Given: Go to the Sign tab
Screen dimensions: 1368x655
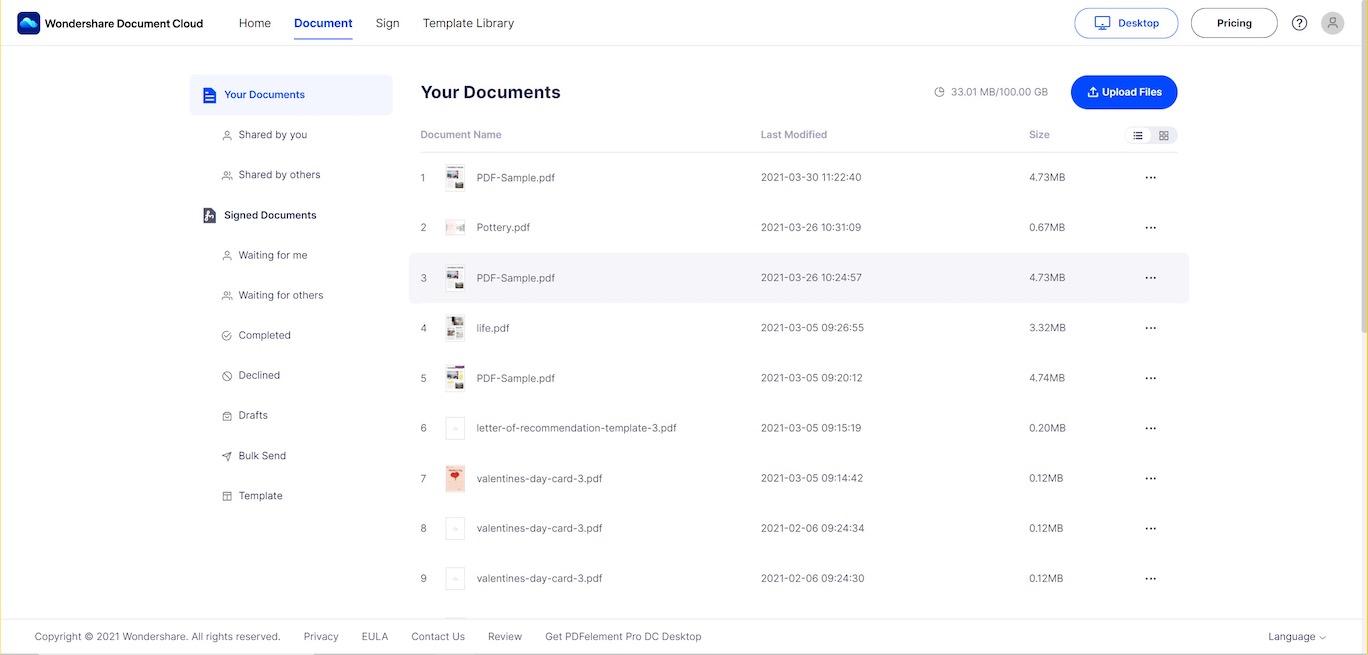Looking at the screenshot, I should tap(387, 23).
